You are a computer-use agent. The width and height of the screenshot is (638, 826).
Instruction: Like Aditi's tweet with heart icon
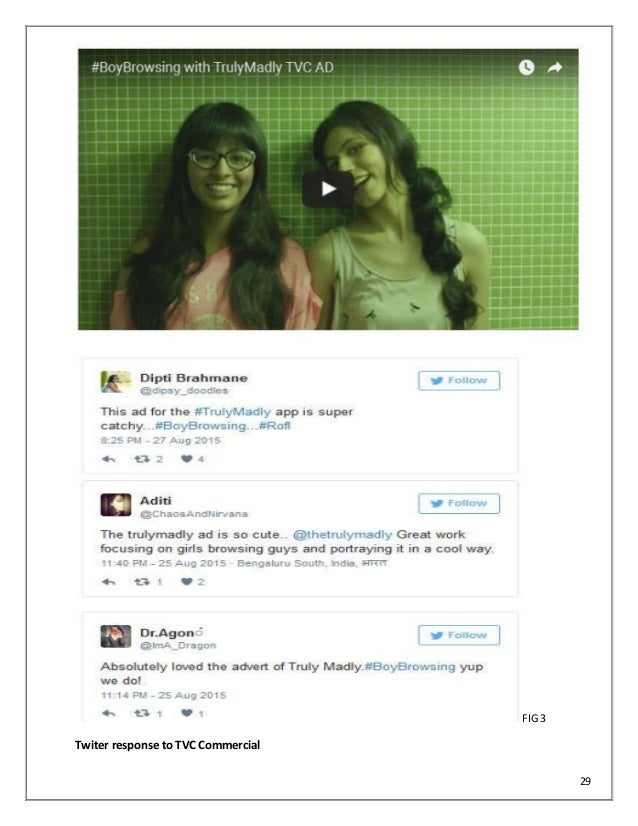point(187,582)
